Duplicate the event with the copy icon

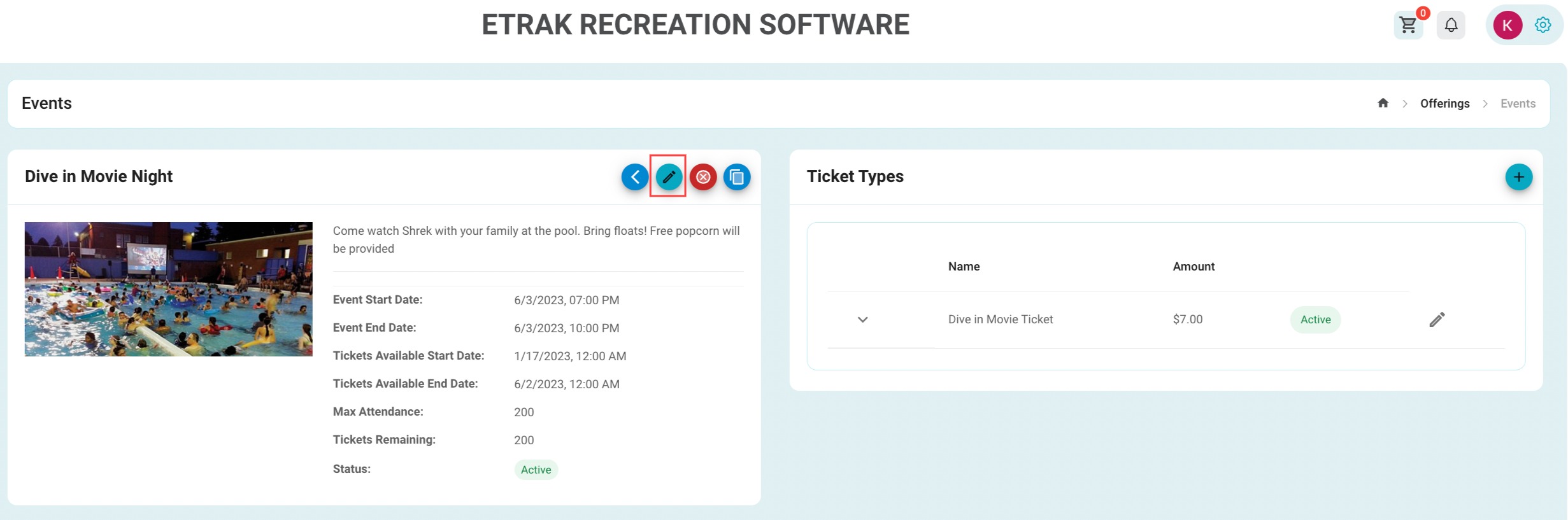tap(737, 177)
